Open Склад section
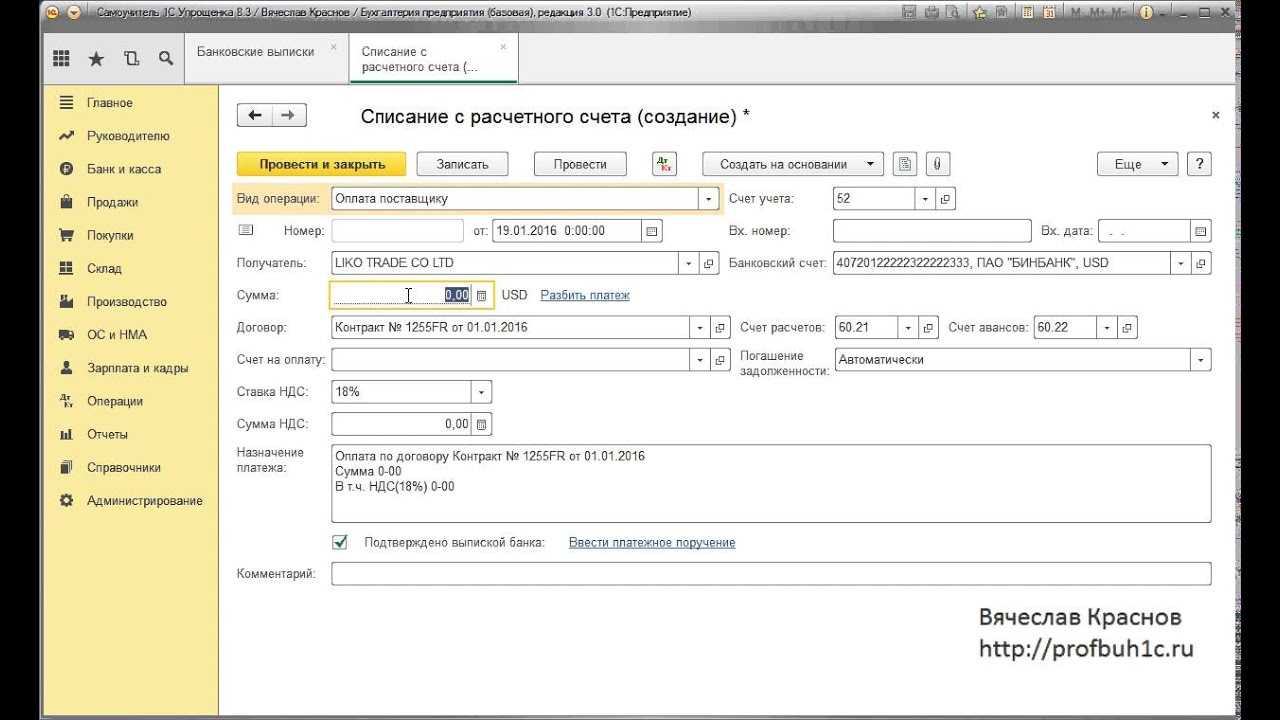The width and height of the screenshot is (1280, 720). (x=104, y=268)
